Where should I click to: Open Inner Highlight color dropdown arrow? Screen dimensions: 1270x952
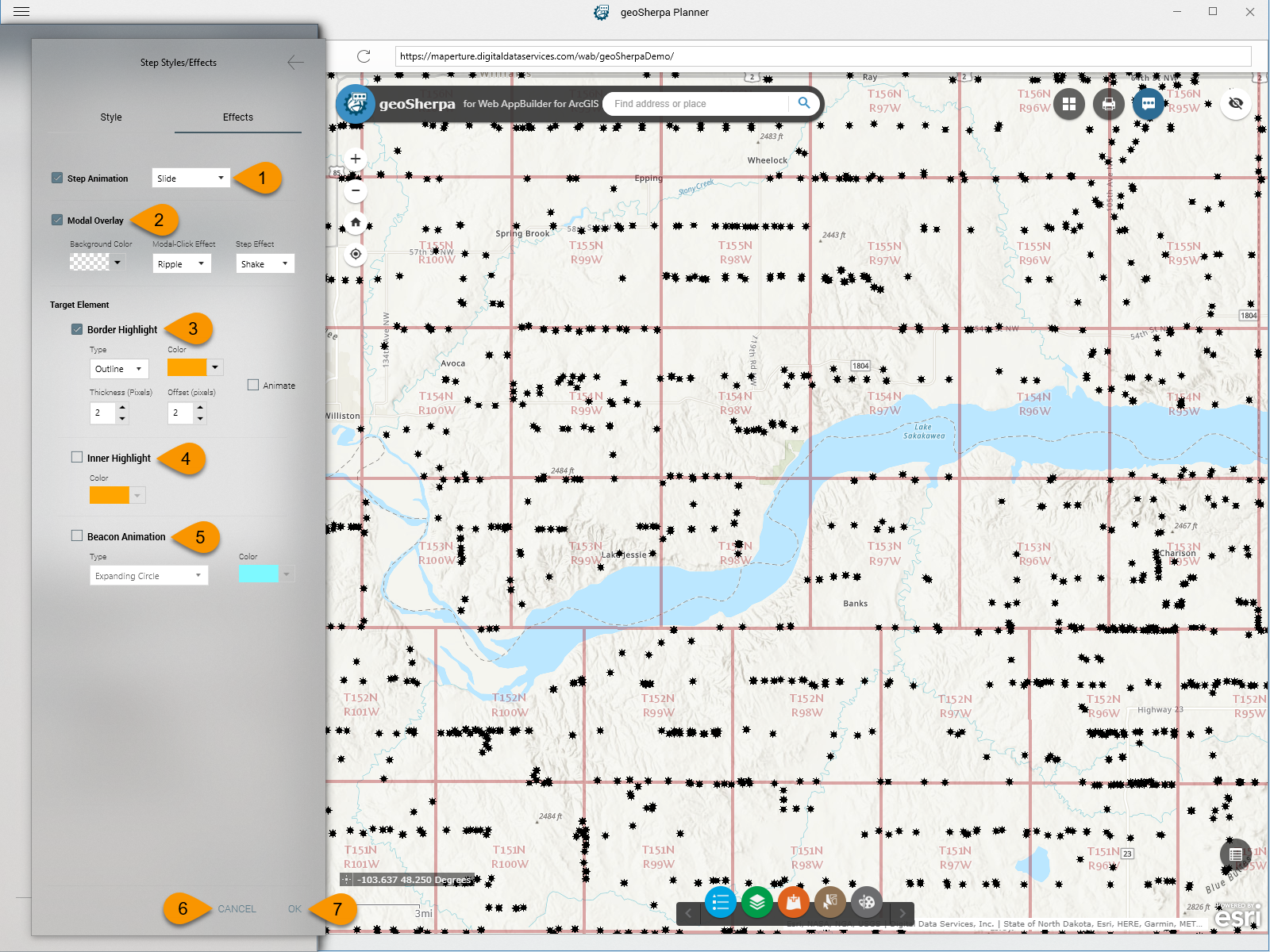tap(138, 495)
